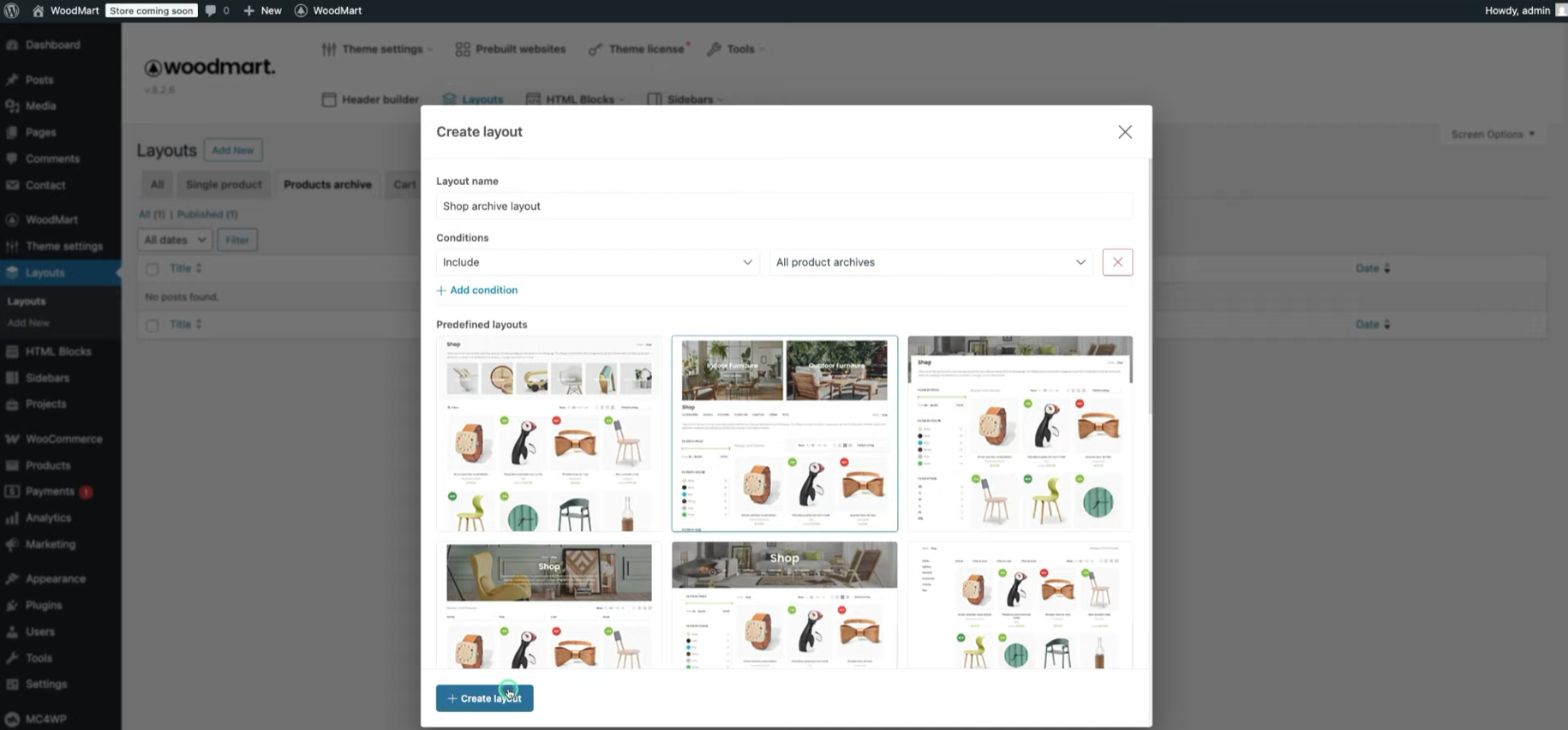Image resolution: width=1568 pixels, height=730 pixels.
Task: Open Theme license in the top nav
Action: (x=638, y=49)
